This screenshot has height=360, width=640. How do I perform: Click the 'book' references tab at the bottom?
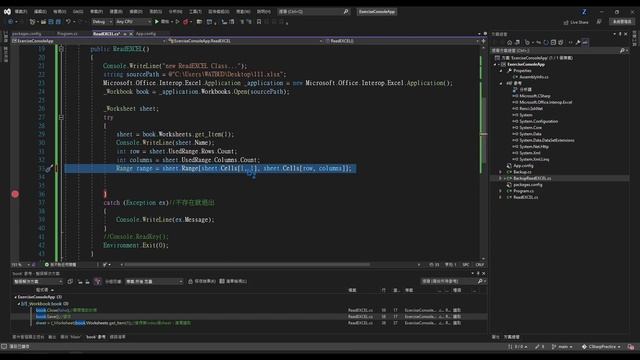click(96, 337)
